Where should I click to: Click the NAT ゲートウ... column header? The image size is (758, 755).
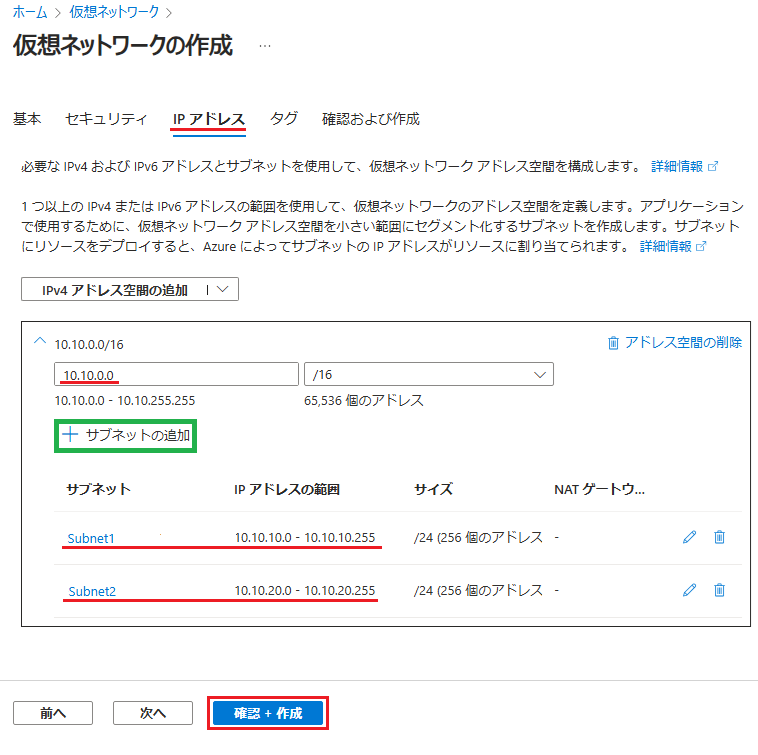(599, 489)
